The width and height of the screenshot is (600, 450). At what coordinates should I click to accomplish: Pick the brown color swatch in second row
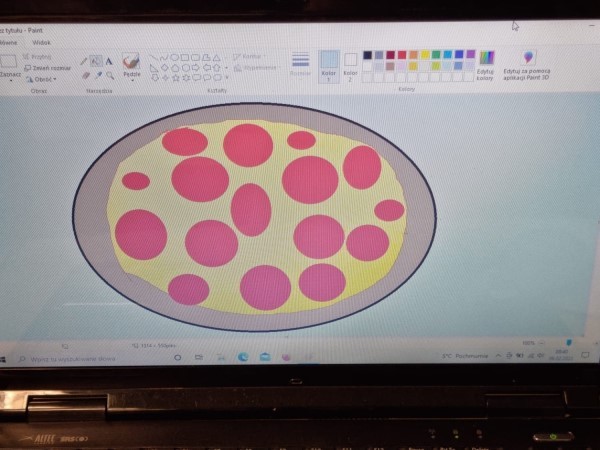pos(390,67)
